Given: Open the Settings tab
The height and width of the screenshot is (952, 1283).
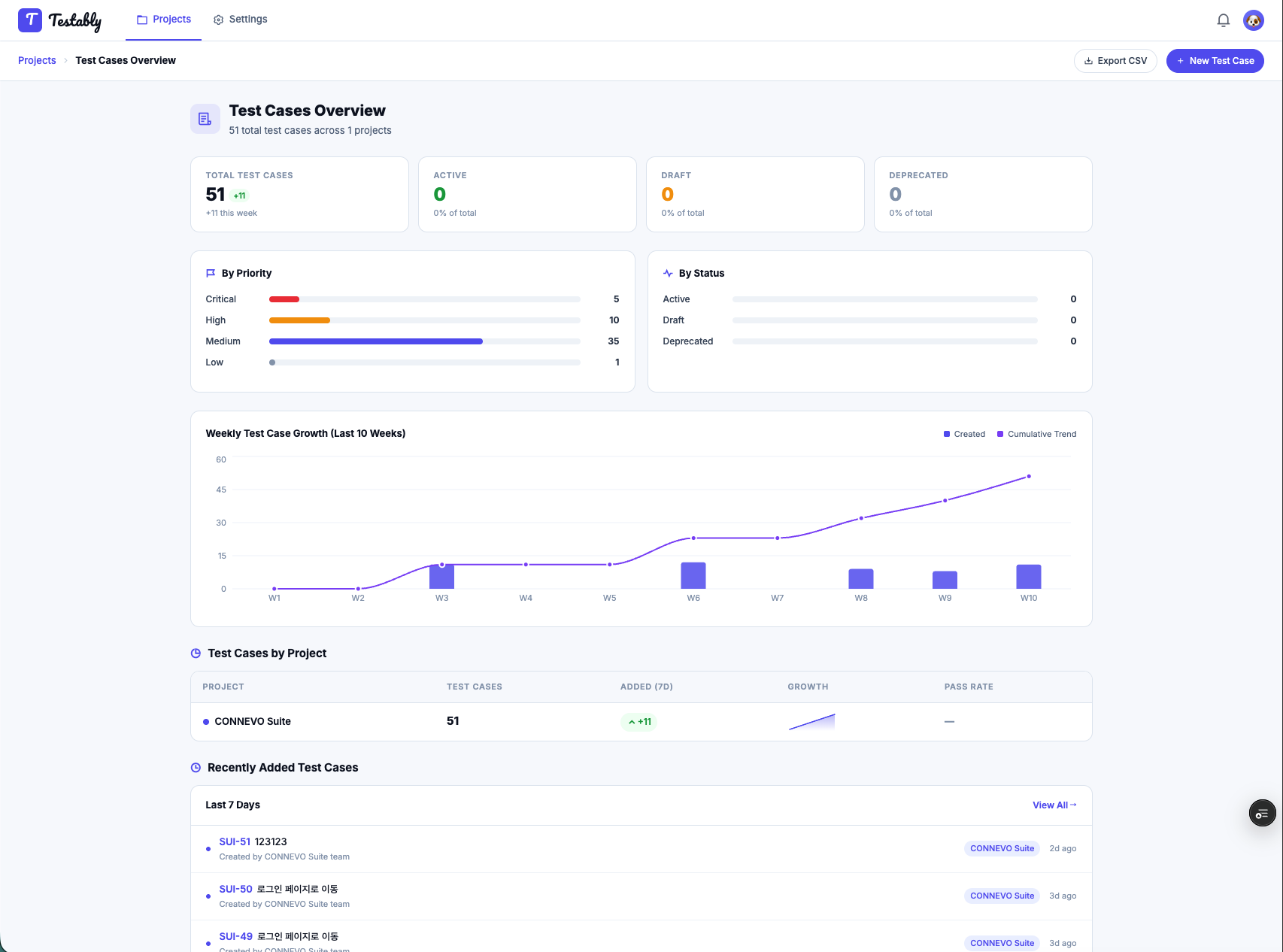Looking at the screenshot, I should click(x=240, y=20).
